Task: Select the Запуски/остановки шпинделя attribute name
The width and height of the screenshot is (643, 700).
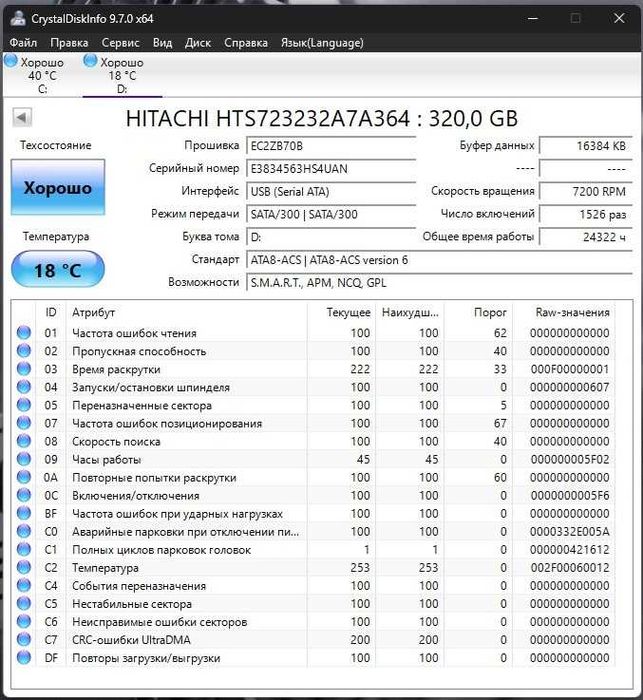Action: [x=151, y=387]
